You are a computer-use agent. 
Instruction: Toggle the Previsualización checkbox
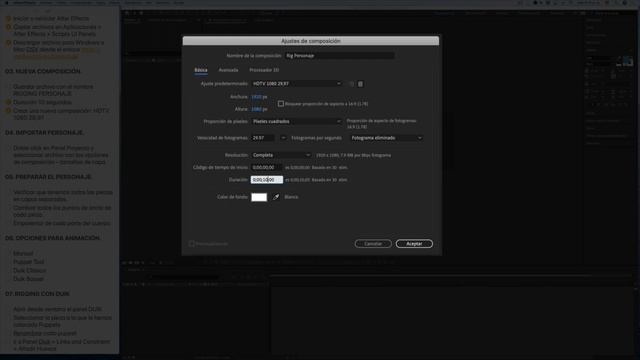(191, 244)
